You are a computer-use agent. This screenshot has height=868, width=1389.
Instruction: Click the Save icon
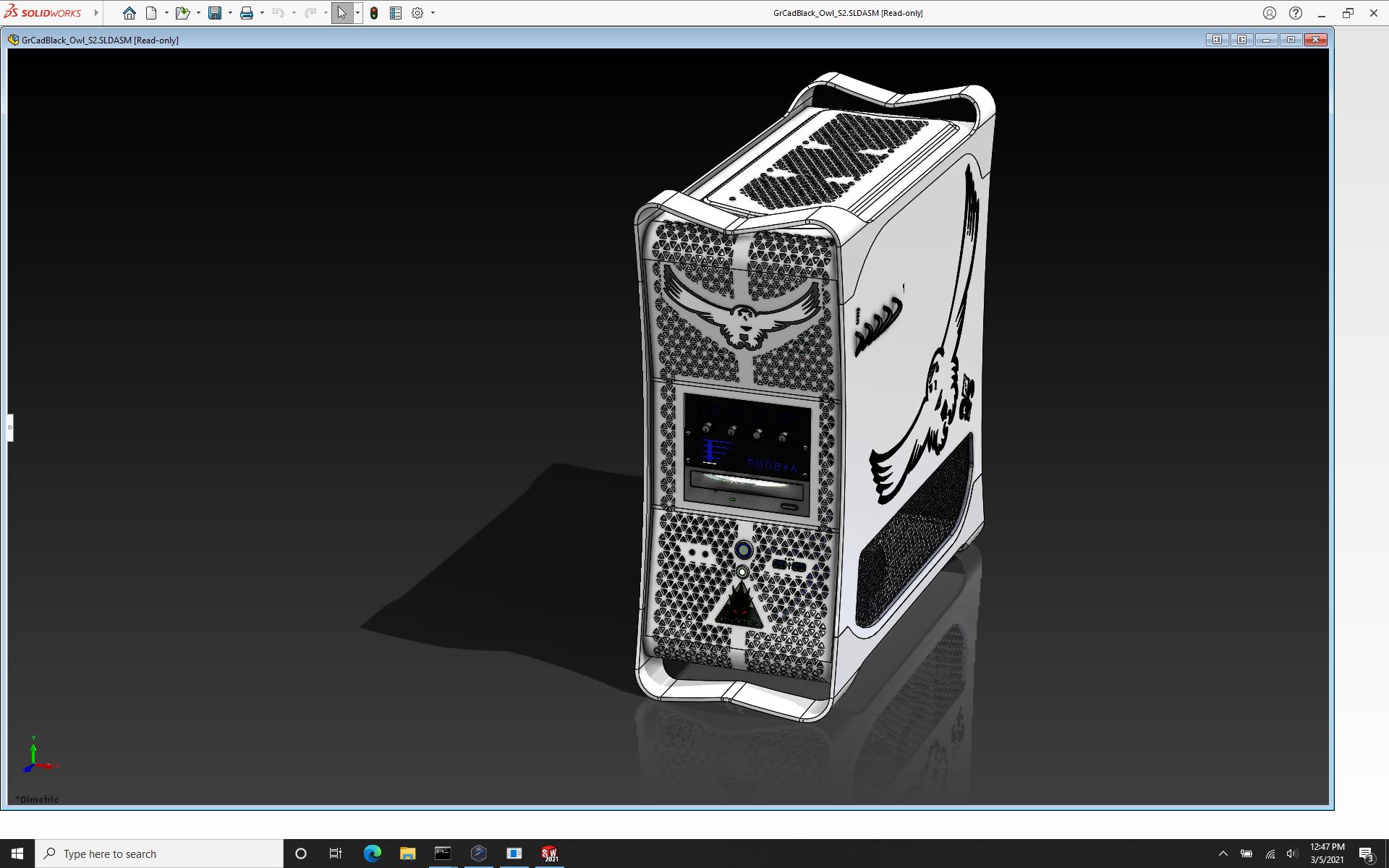pos(215,13)
